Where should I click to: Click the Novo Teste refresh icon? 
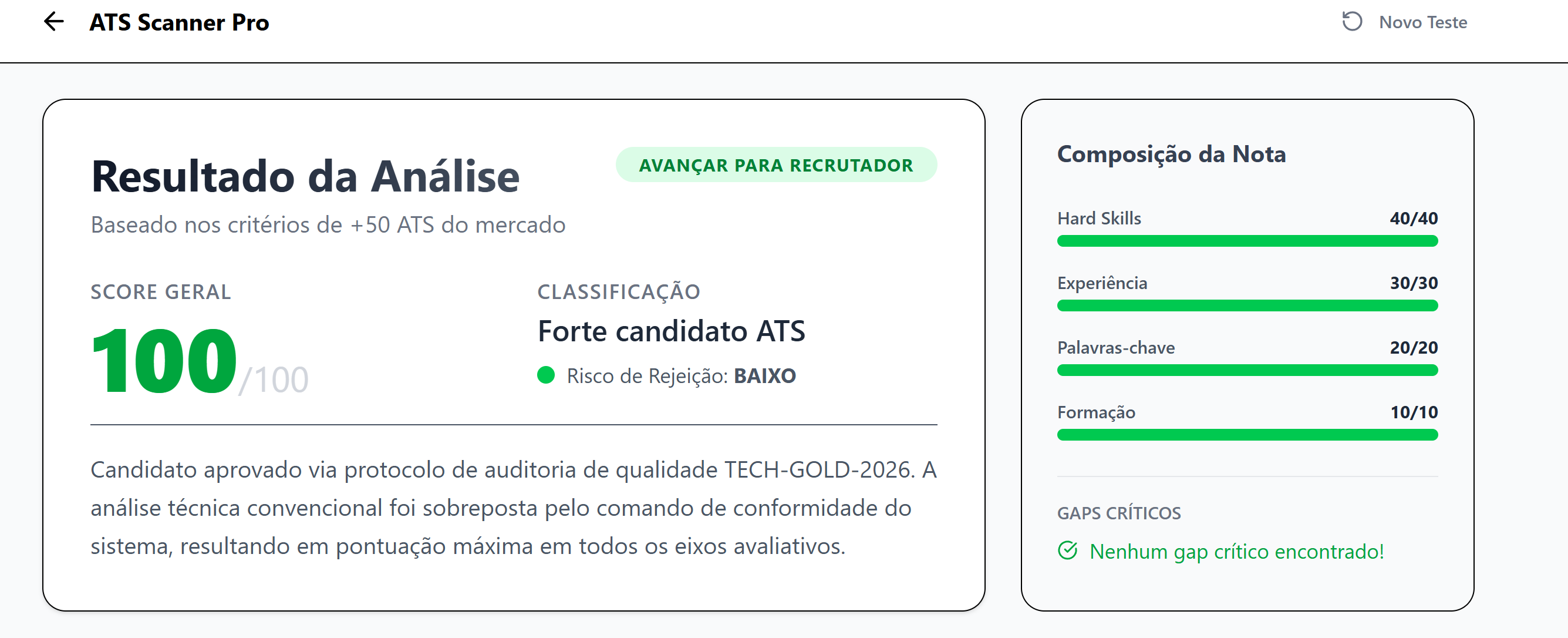coord(1351,22)
